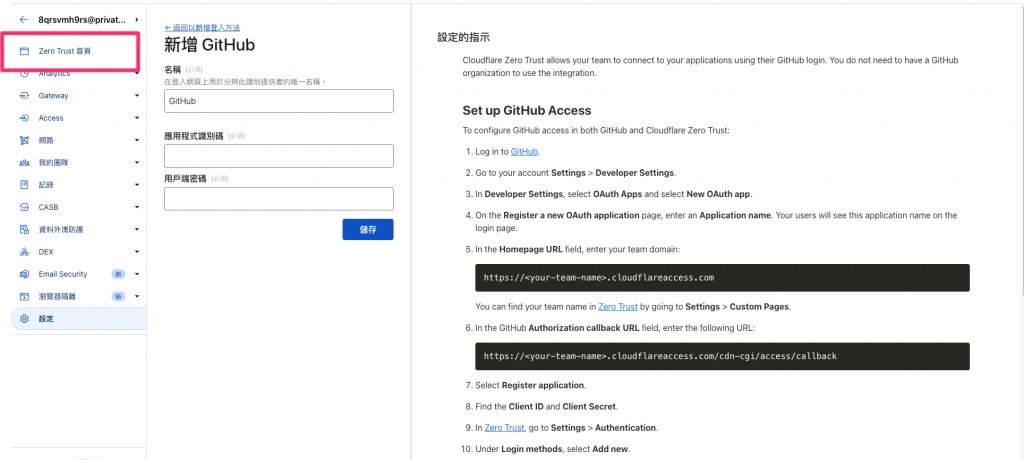Select the Email Security label
Image resolution: width=1024 pixels, height=460 pixels.
[63, 274]
